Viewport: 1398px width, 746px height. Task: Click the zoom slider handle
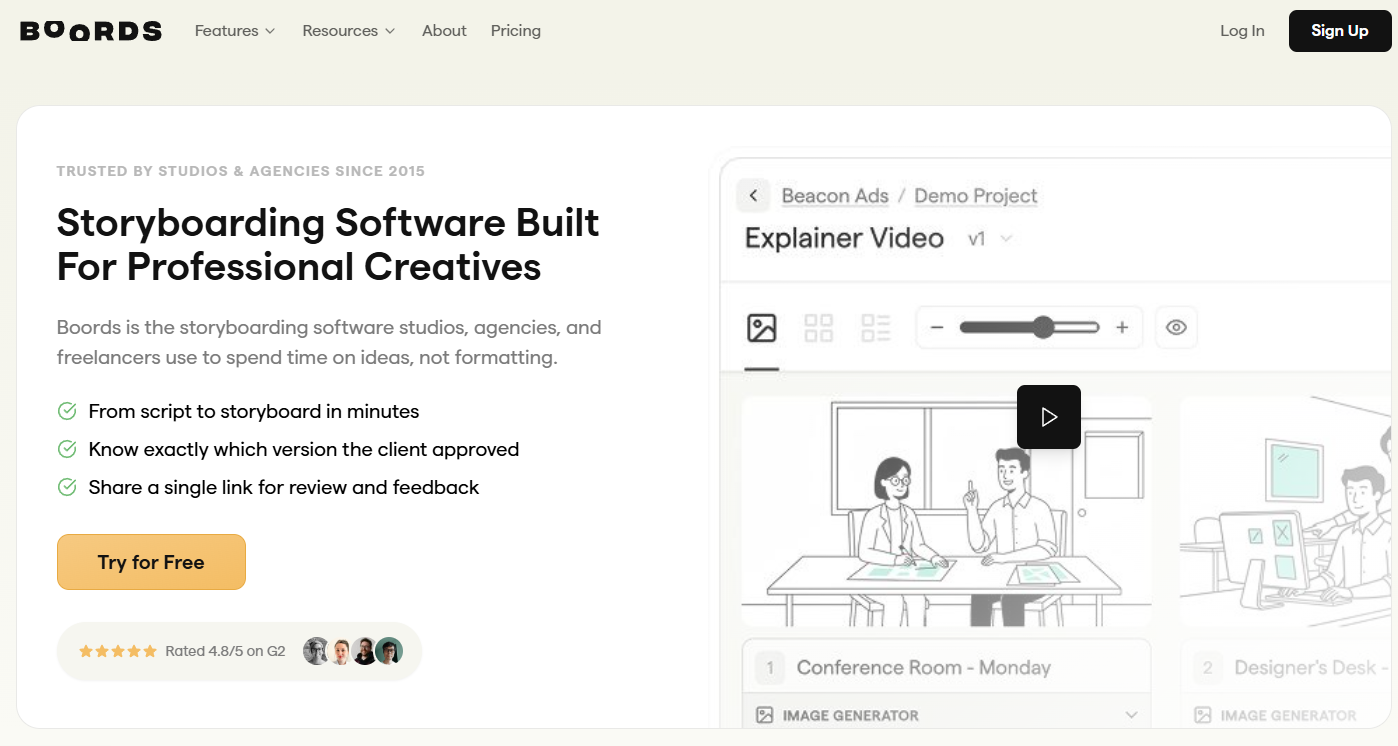(1044, 328)
